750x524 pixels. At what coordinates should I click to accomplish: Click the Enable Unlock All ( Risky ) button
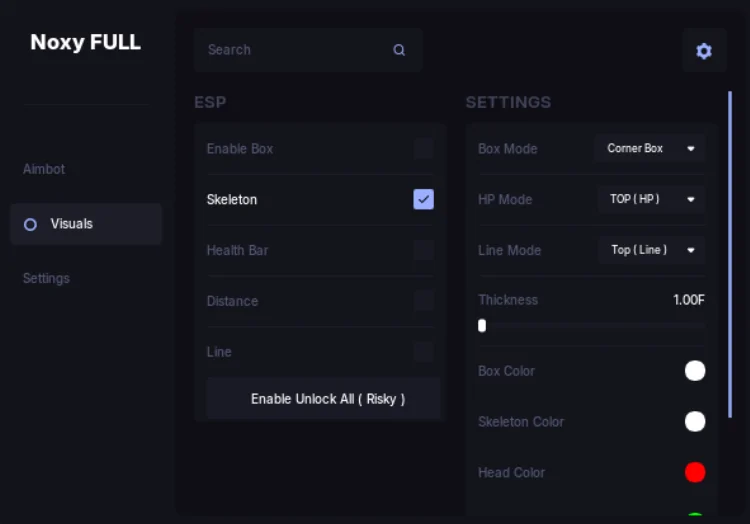coord(323,399)
